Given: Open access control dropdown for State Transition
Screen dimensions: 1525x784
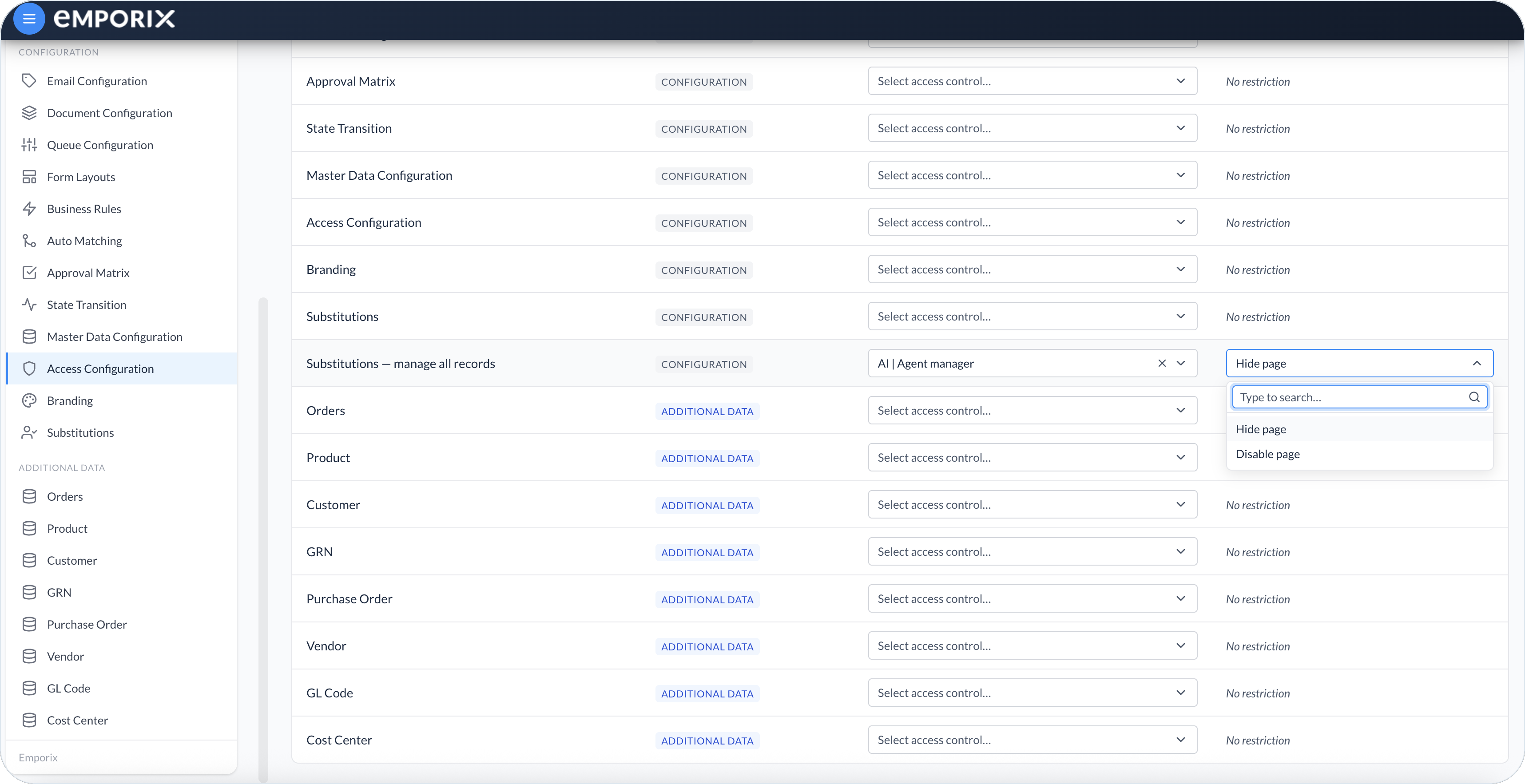Looking at the screenshot, I should 1033,128.
